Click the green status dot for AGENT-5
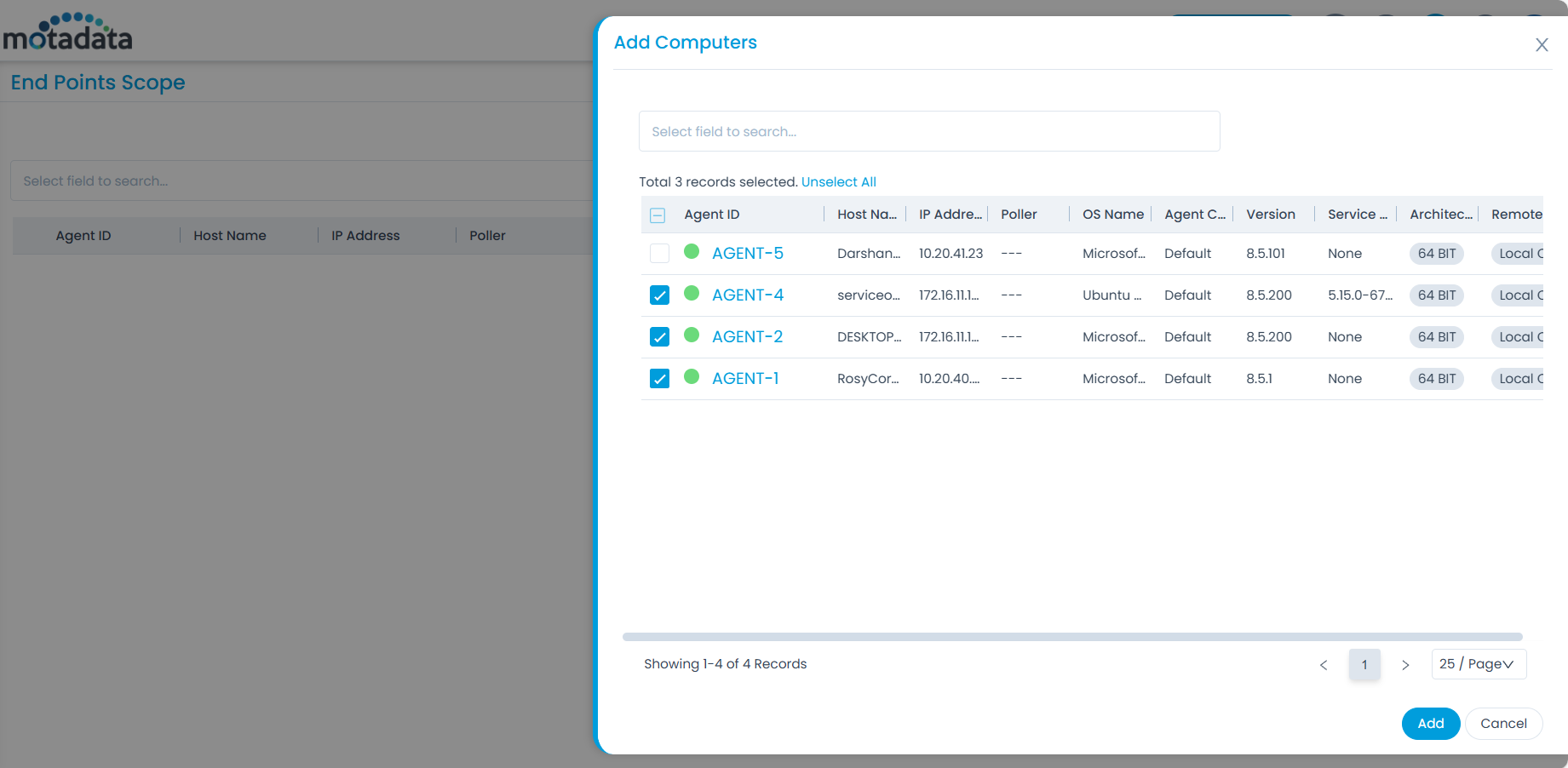 pos(692,252)
